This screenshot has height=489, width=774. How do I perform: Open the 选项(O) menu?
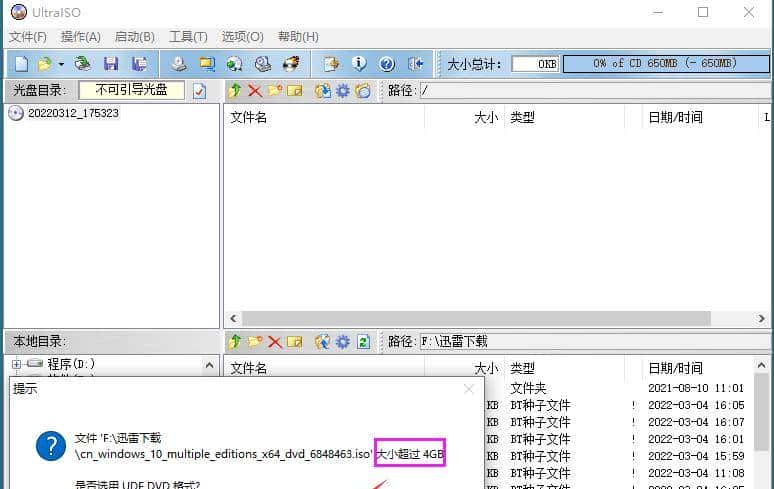[242, 37]
